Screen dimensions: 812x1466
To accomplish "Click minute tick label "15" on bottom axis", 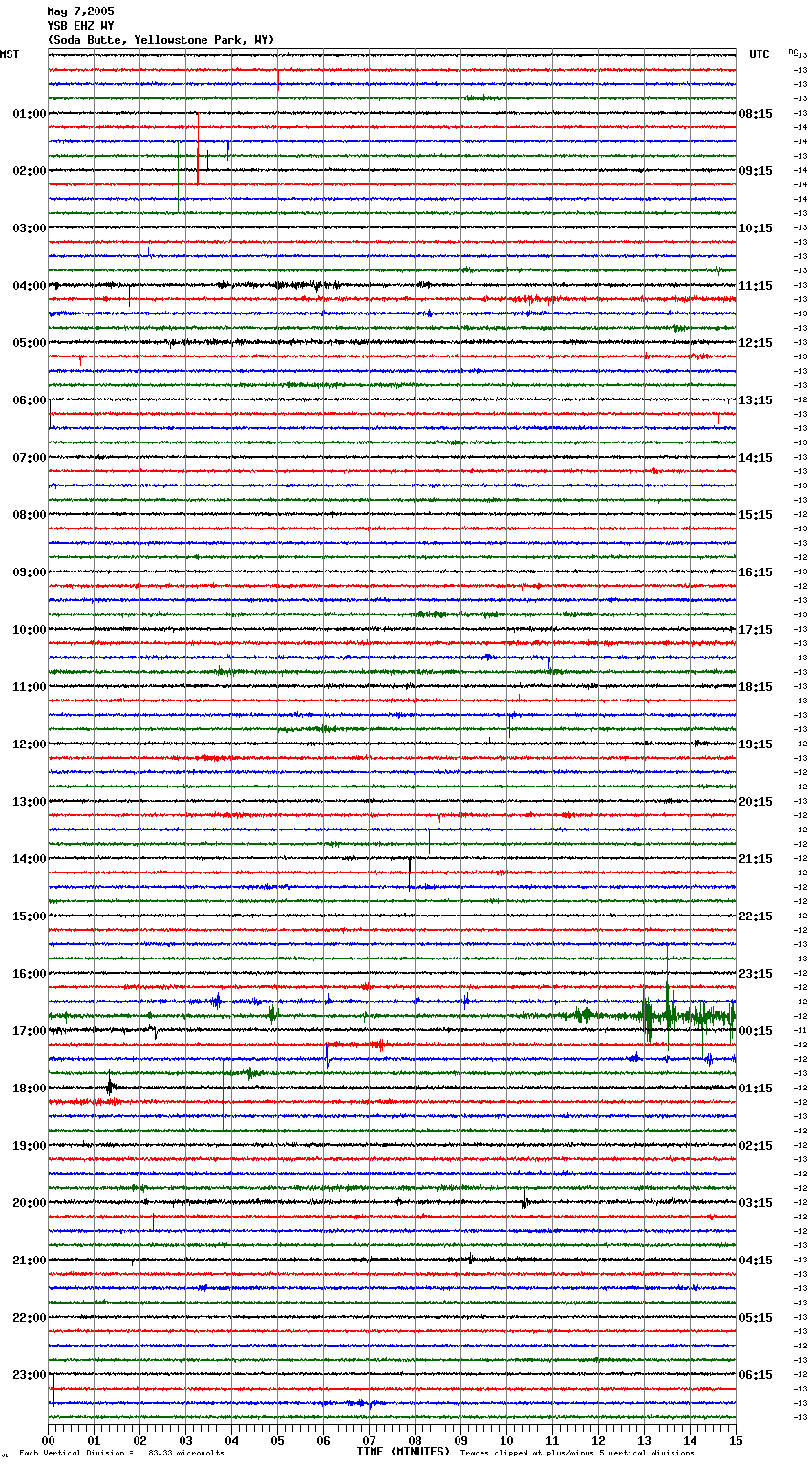I will (736, 1440).
